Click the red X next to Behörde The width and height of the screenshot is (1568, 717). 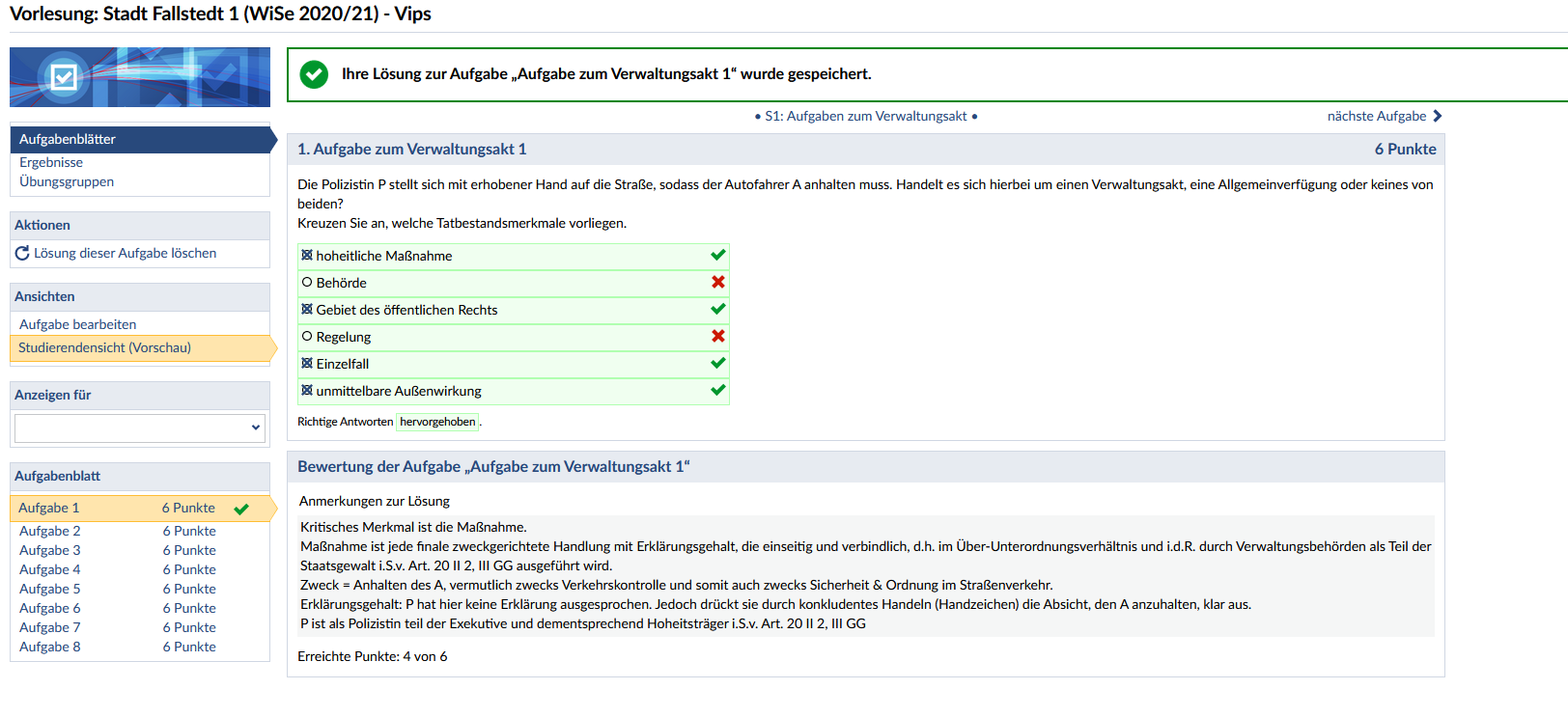717,283
